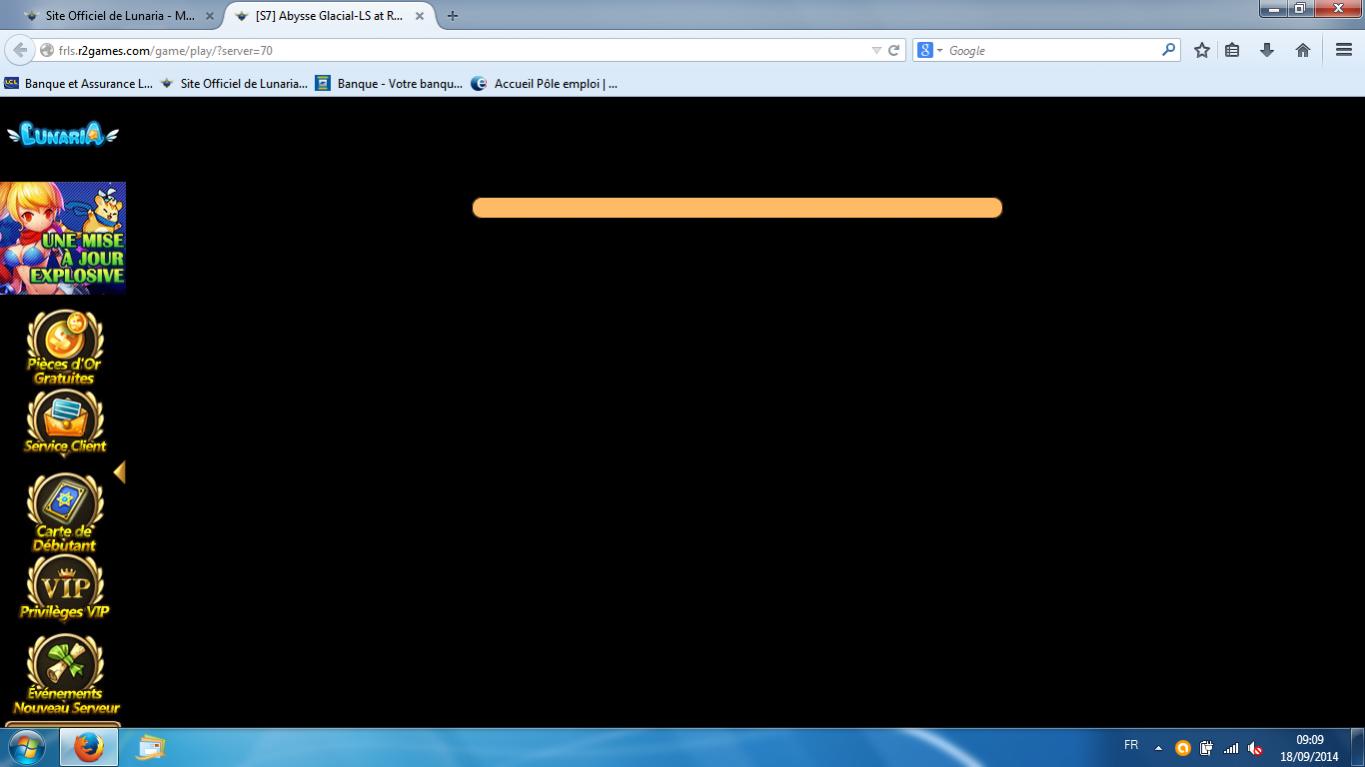This screenshot has width=1365, height=767.
Task: Click the Firefox home icon
Action: click(1302, 50)
